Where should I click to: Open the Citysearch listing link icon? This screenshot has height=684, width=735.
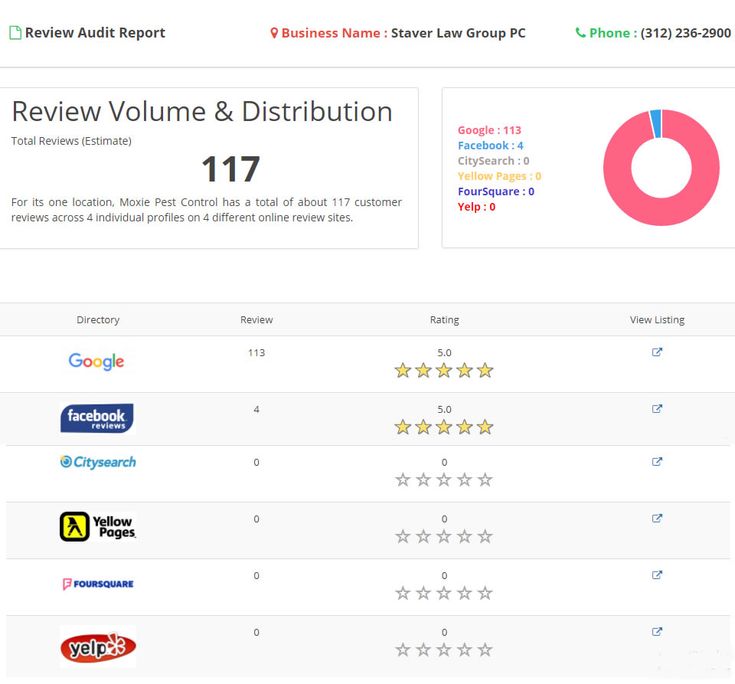pyautogui.click(x=657, y=462)
